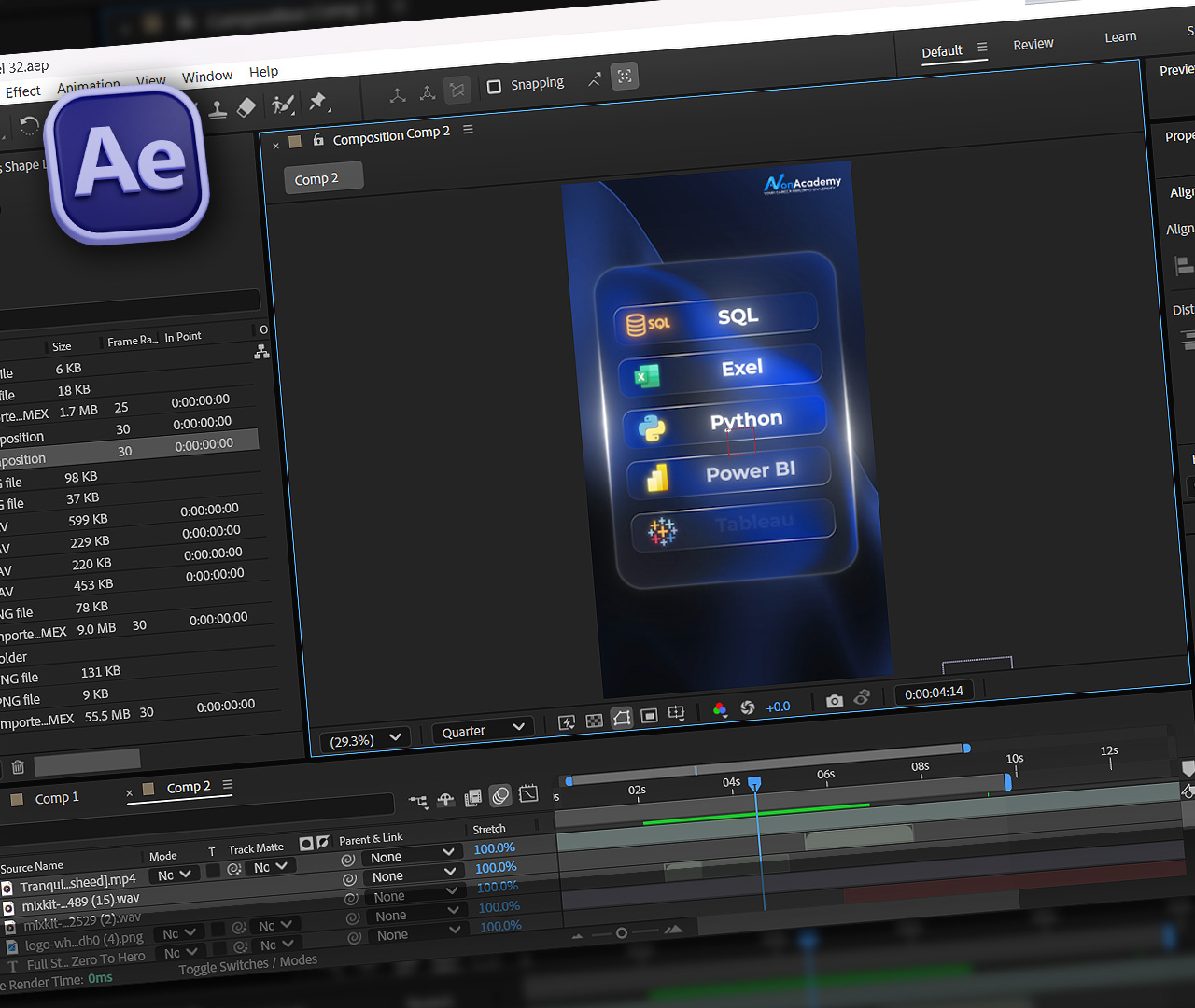Viewport: 1195px width, 1008px height.
Task: Take a snapshot with the camera icon
Action: click(x=834, y=701)
